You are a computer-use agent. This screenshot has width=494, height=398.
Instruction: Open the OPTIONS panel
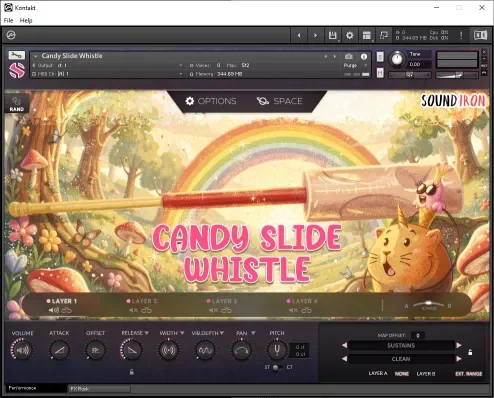[x=211, y=101]
